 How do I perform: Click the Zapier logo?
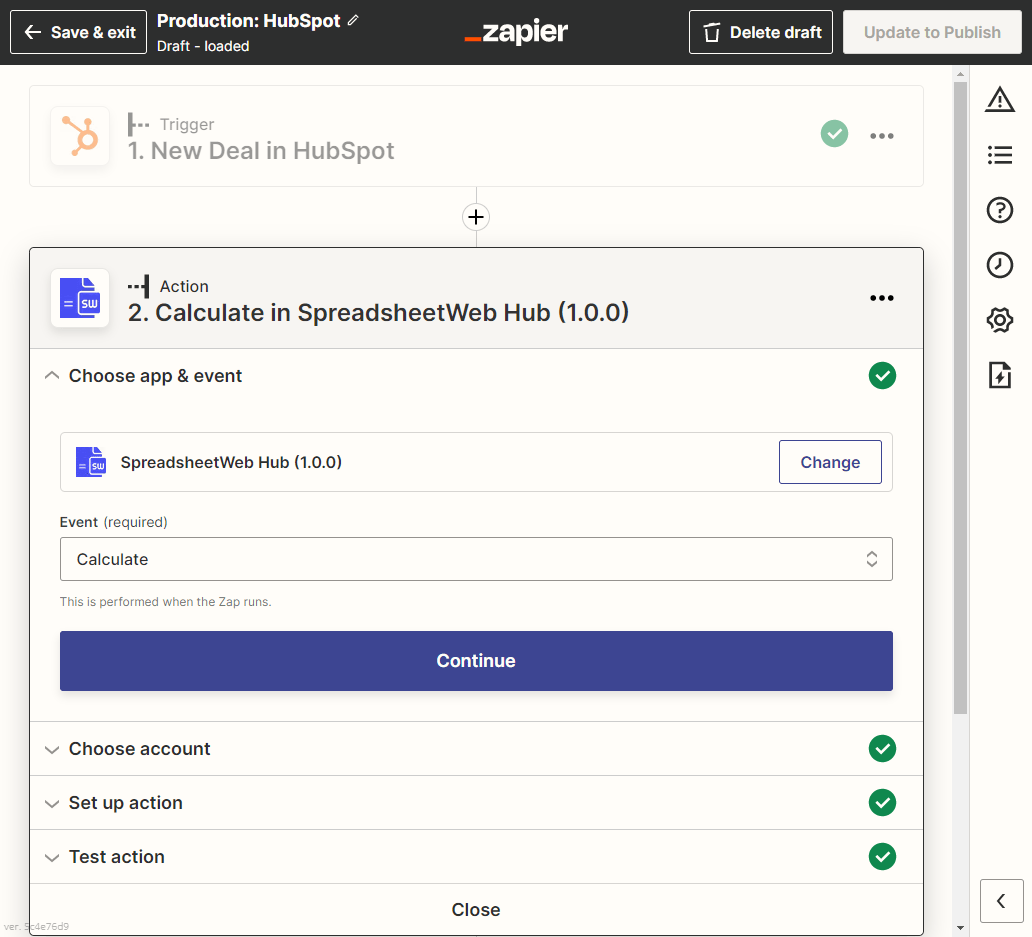coord(516,32)
